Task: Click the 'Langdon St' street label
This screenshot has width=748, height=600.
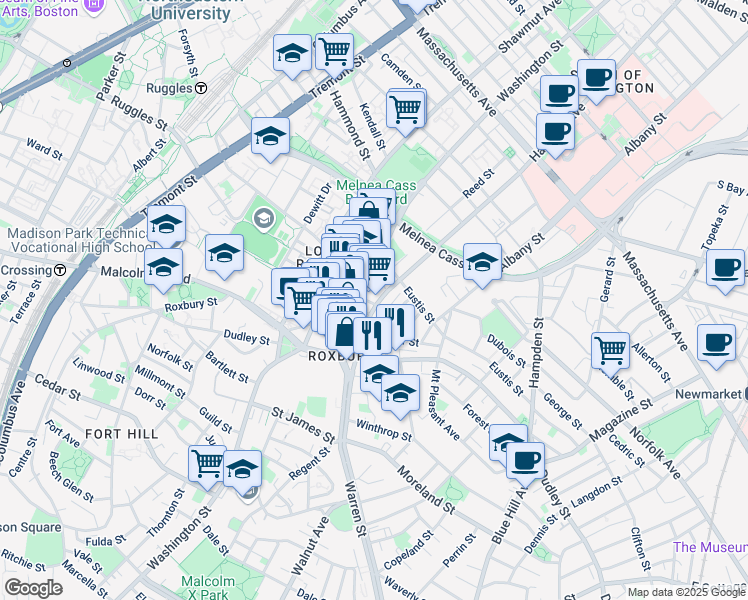Action: pyautogui.click(x=596, y=492)
